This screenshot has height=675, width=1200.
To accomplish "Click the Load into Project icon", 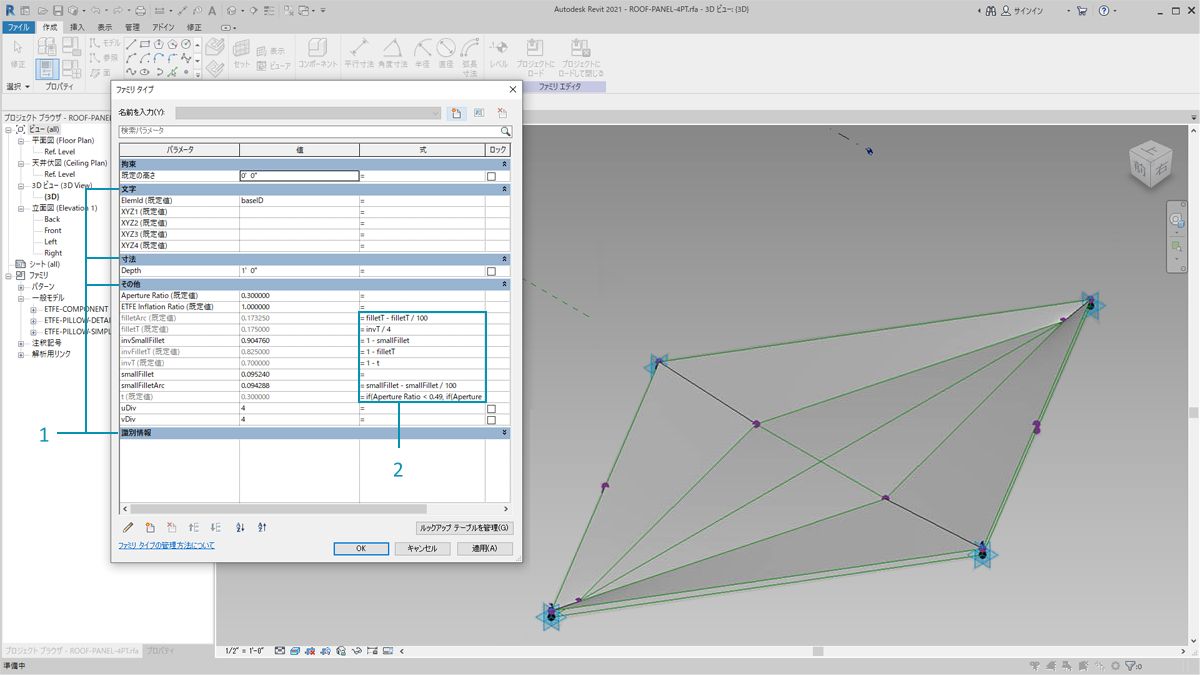I will (535, 56).
